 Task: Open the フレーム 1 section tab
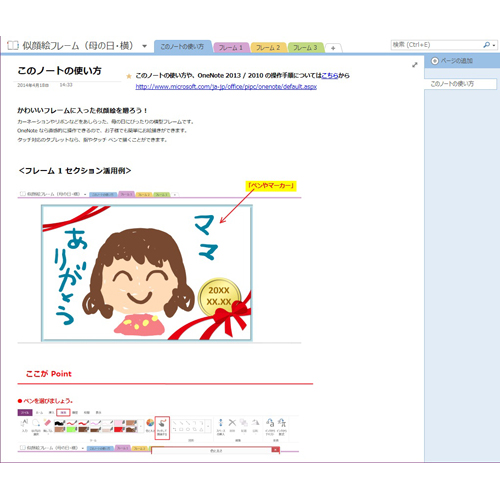pos(231,48)
